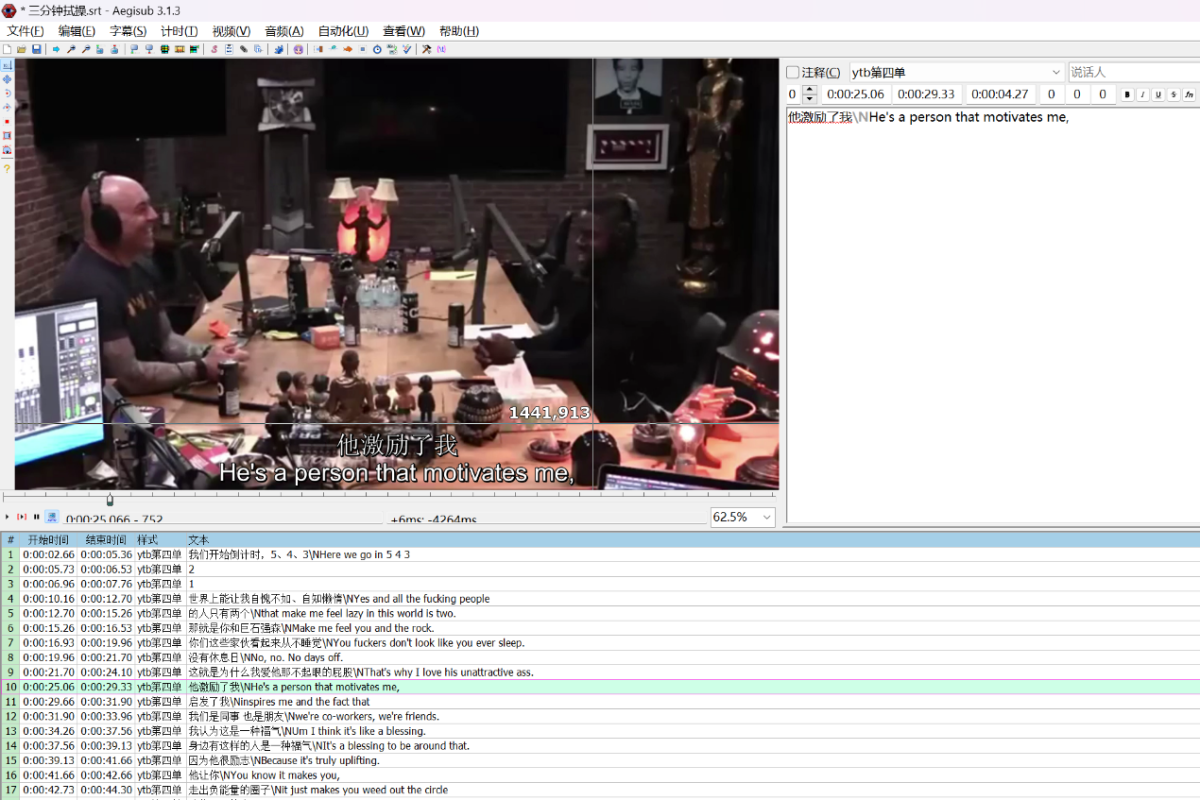
Task: Toggle italic formatting button
Action: pos(1143,95)
